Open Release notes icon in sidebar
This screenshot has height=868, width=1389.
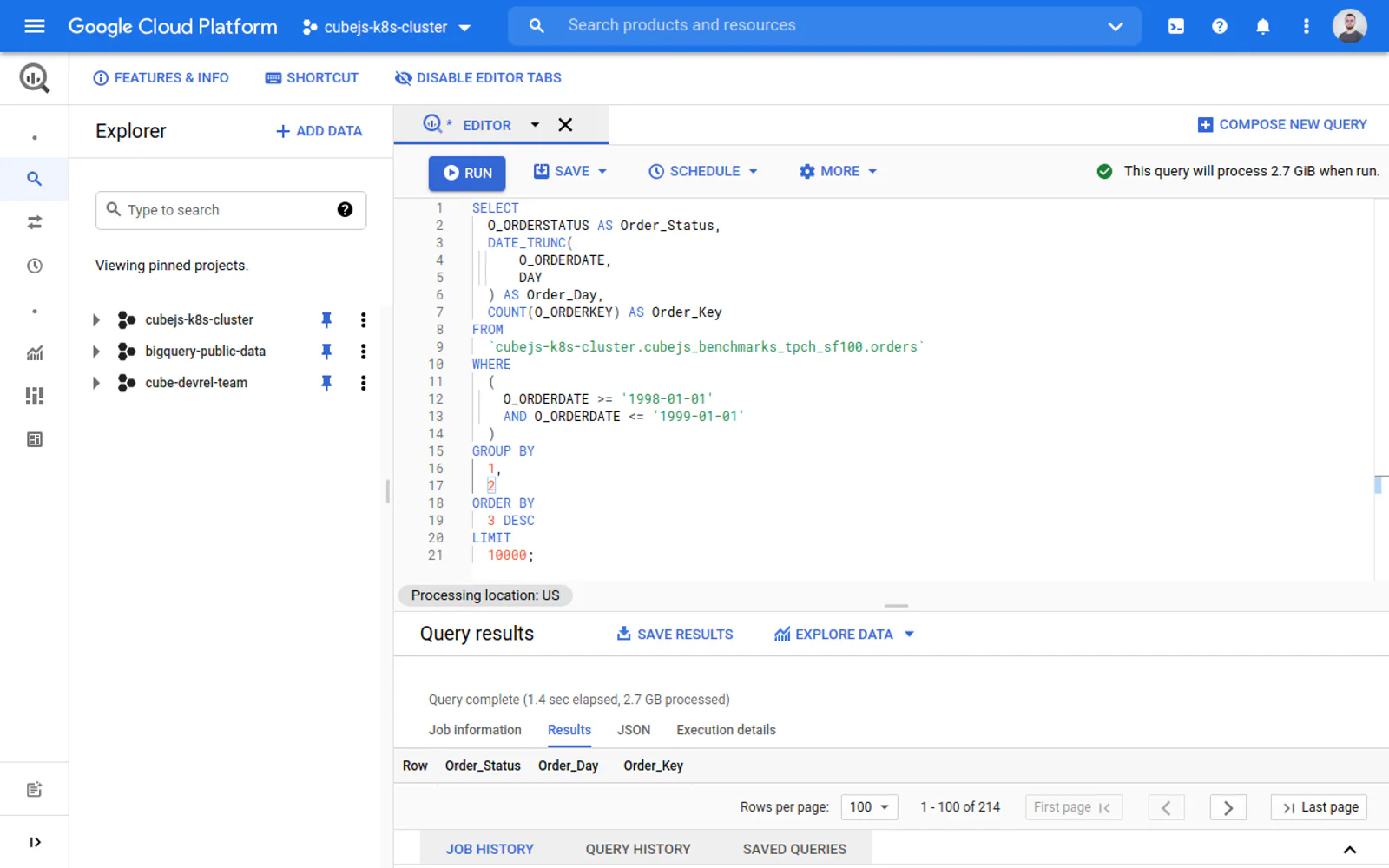tap(35, 790)
